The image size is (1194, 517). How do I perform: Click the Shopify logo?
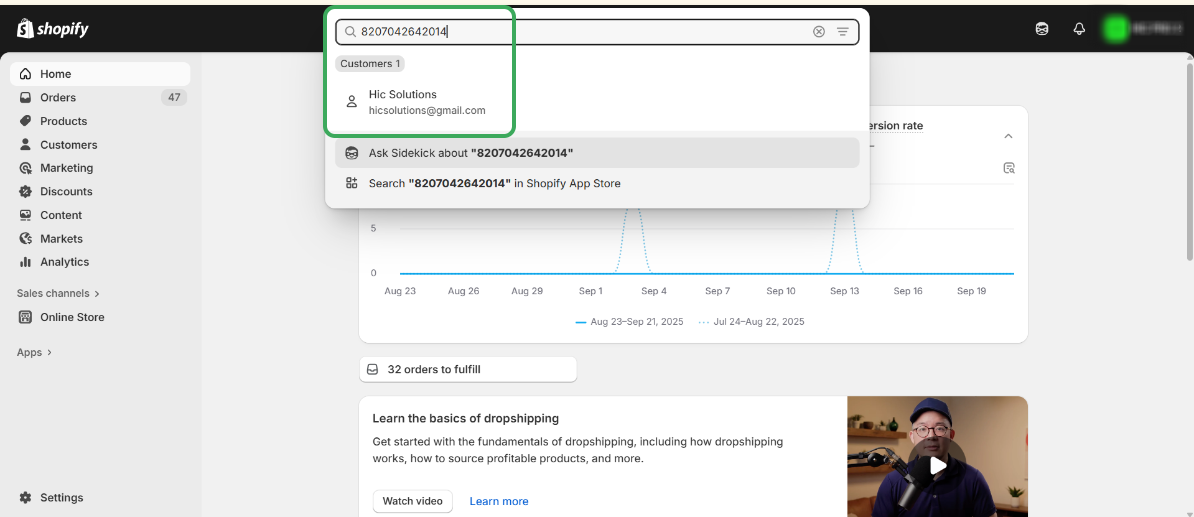[52, 29]
